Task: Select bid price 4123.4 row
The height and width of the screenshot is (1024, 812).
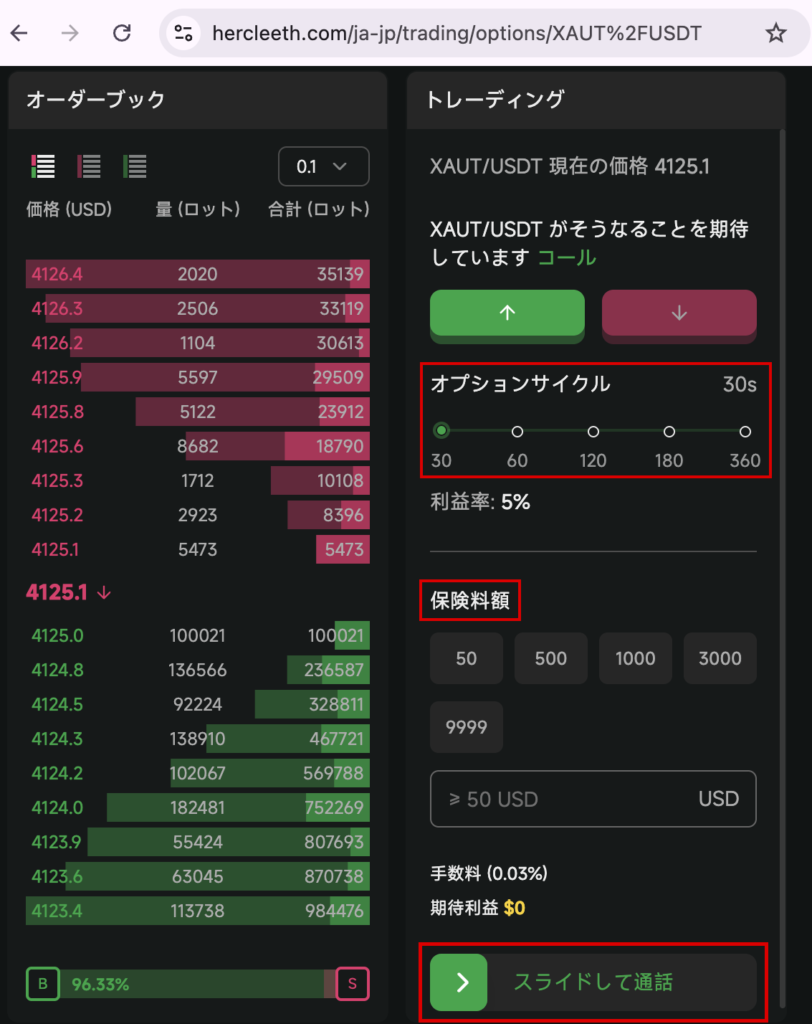Action: click(x=198, y=911)
